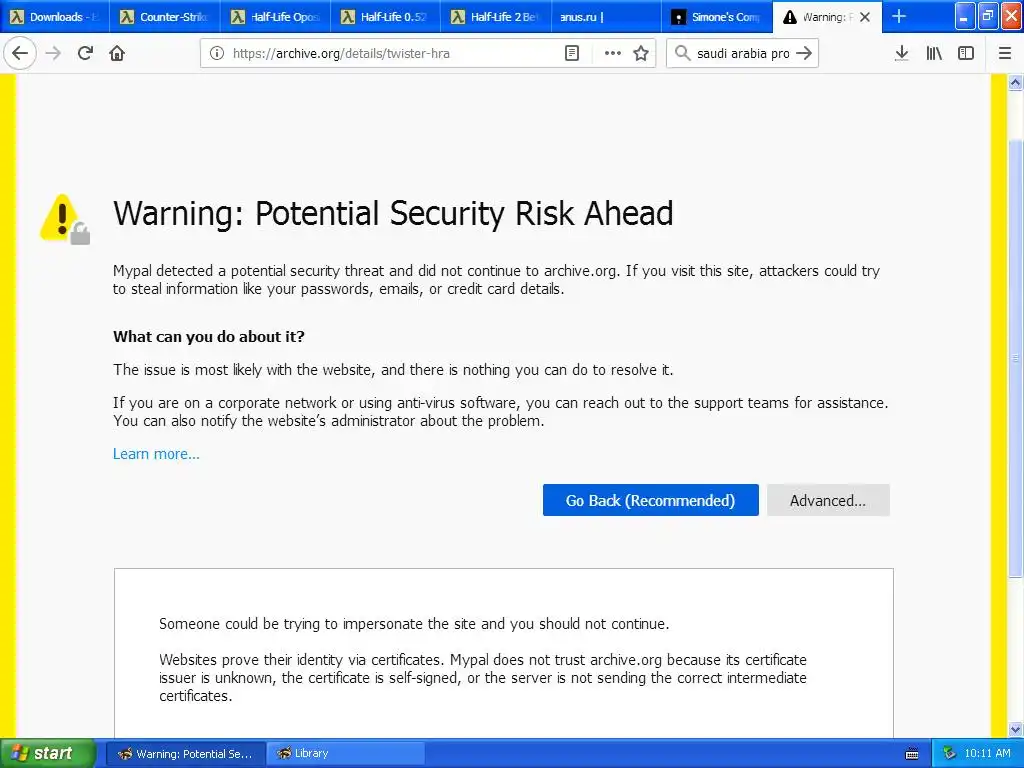The height and width of the screenshot is (768, 1024).
Task: Click the keyboard icon in taskbar
Action: pos(912,754)
